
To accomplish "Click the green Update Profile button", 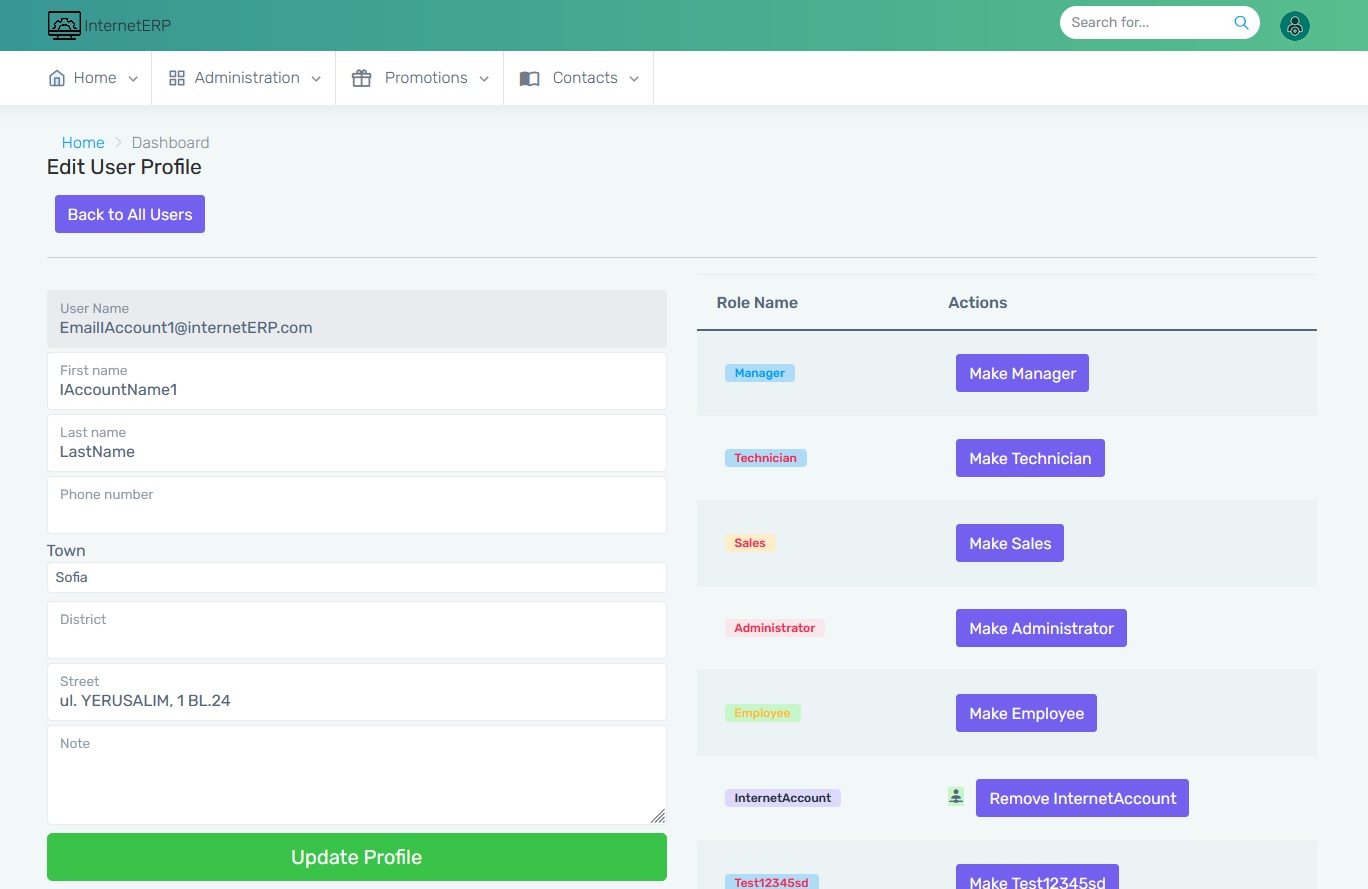I will click(357, 857).
